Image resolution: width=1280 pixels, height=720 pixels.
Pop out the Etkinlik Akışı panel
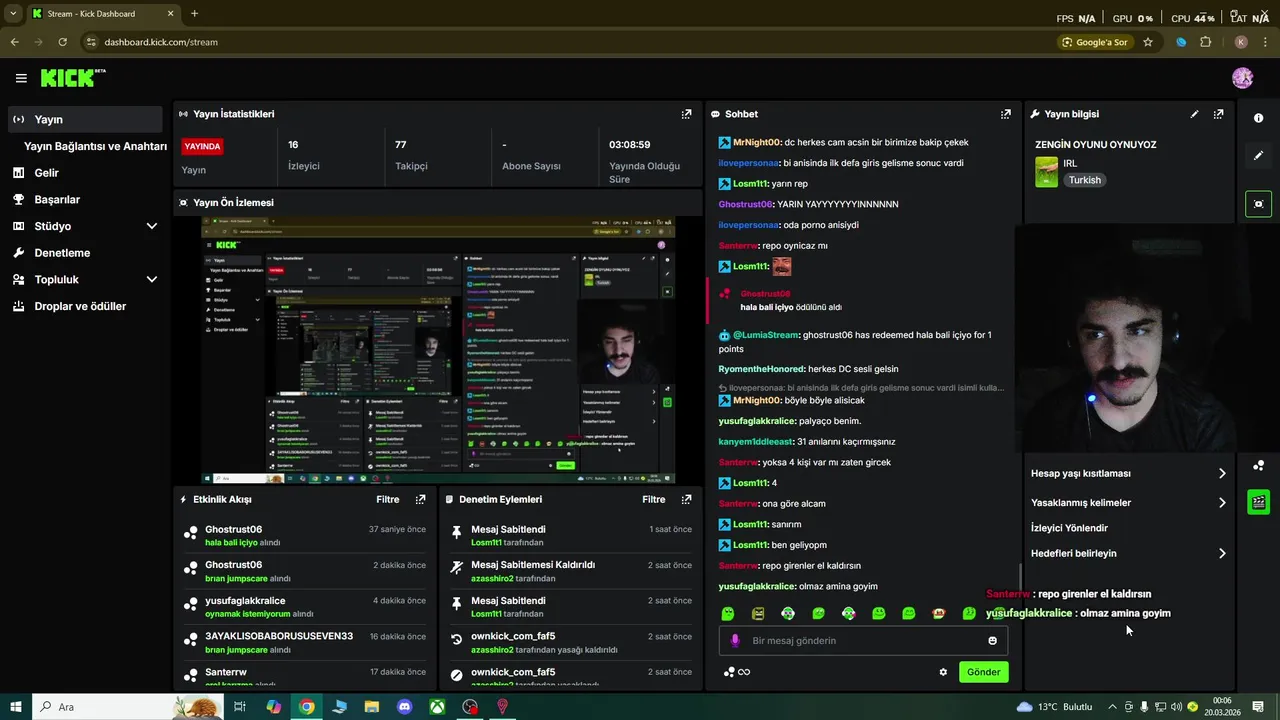[x=420, y=499]
